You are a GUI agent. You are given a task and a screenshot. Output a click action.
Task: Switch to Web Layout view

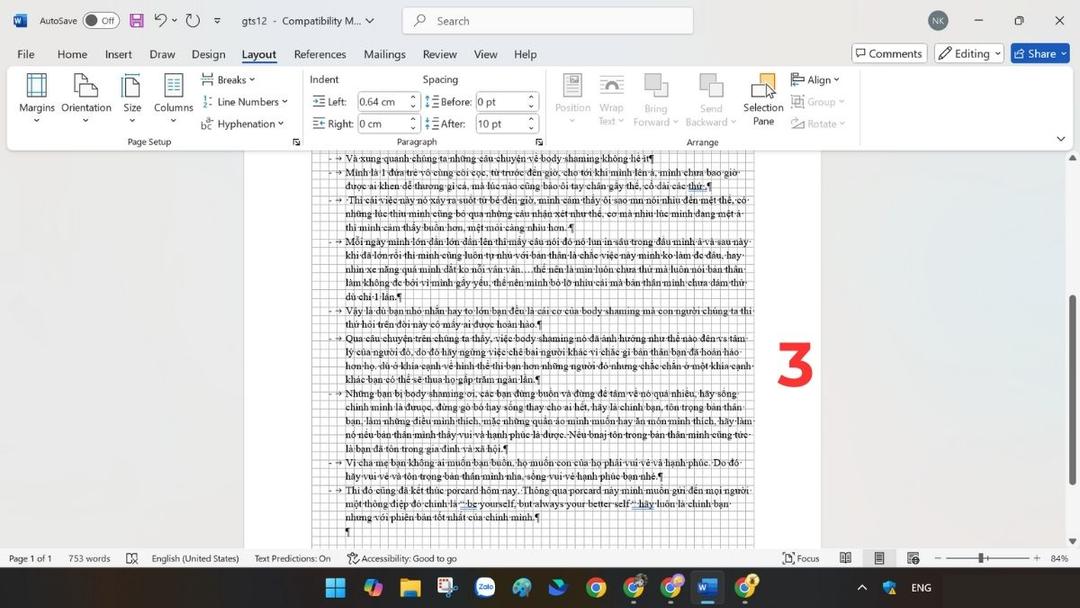(x=911, y=558)
